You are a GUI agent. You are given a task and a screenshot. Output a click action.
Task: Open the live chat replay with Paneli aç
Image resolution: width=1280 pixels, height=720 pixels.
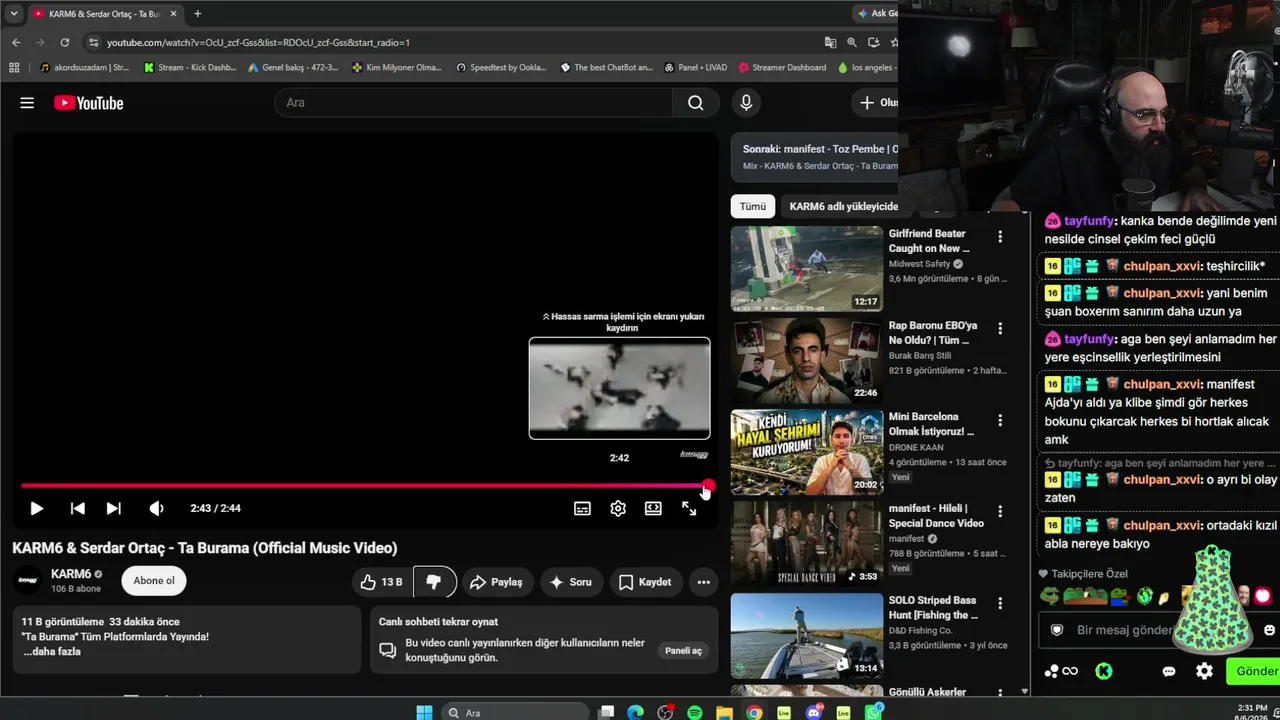pos(684,651)
